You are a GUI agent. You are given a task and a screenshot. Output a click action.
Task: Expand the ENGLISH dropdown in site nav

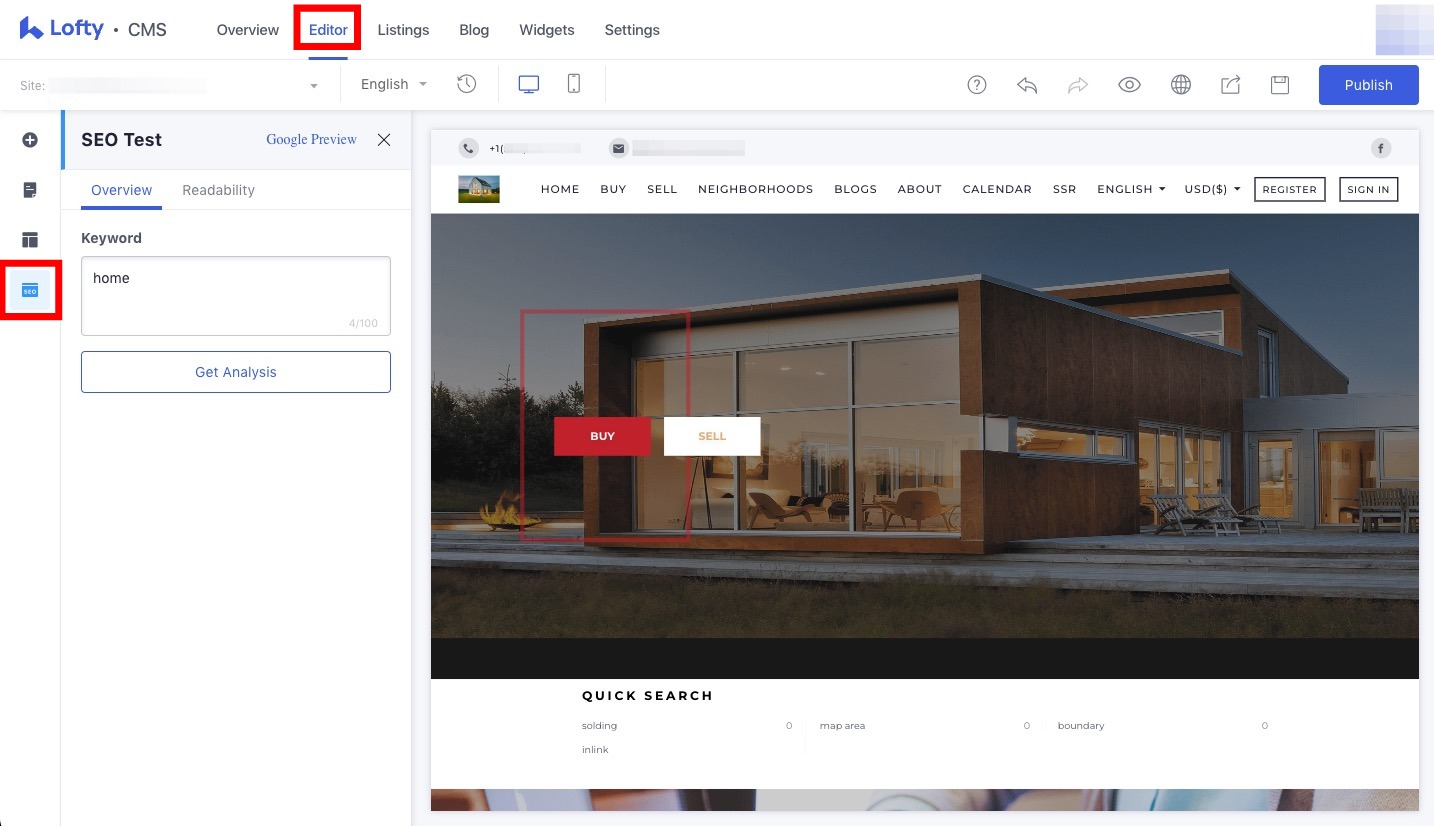pyautogui.click(x=1131, y=189)
